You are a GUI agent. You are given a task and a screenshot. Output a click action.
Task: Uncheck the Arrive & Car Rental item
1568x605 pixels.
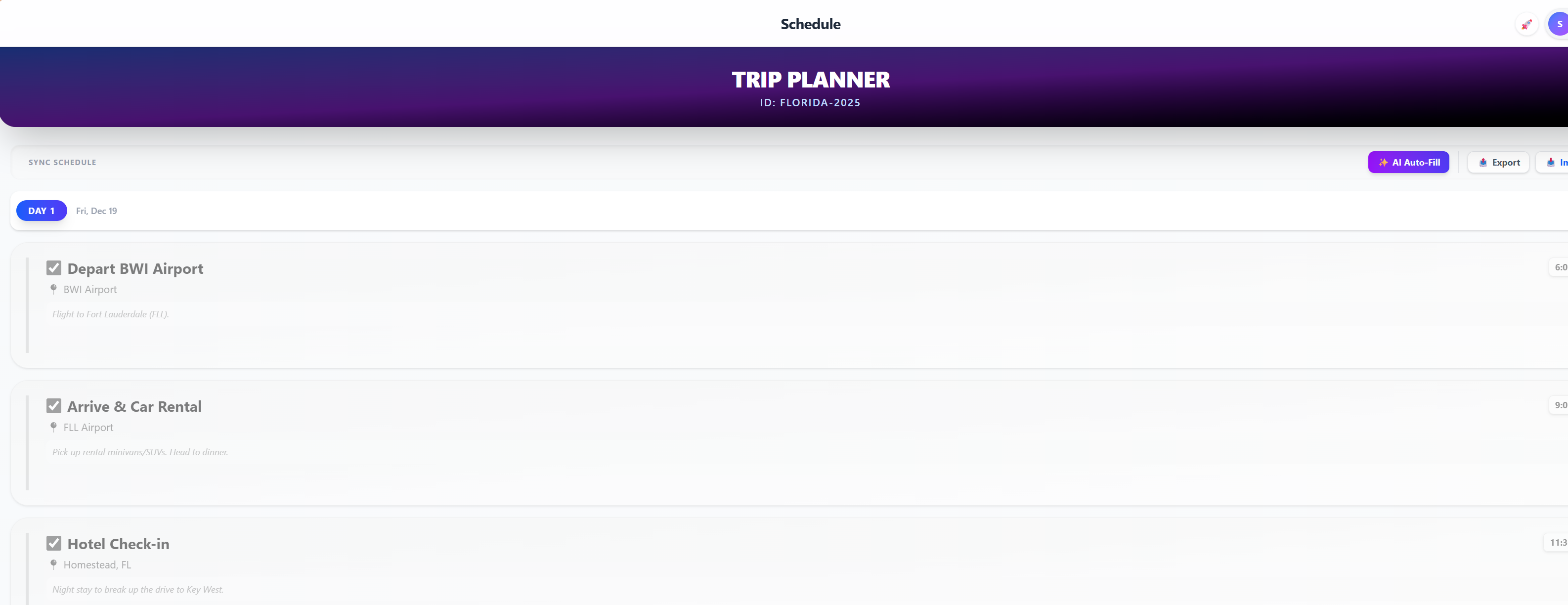pos(55,405)
